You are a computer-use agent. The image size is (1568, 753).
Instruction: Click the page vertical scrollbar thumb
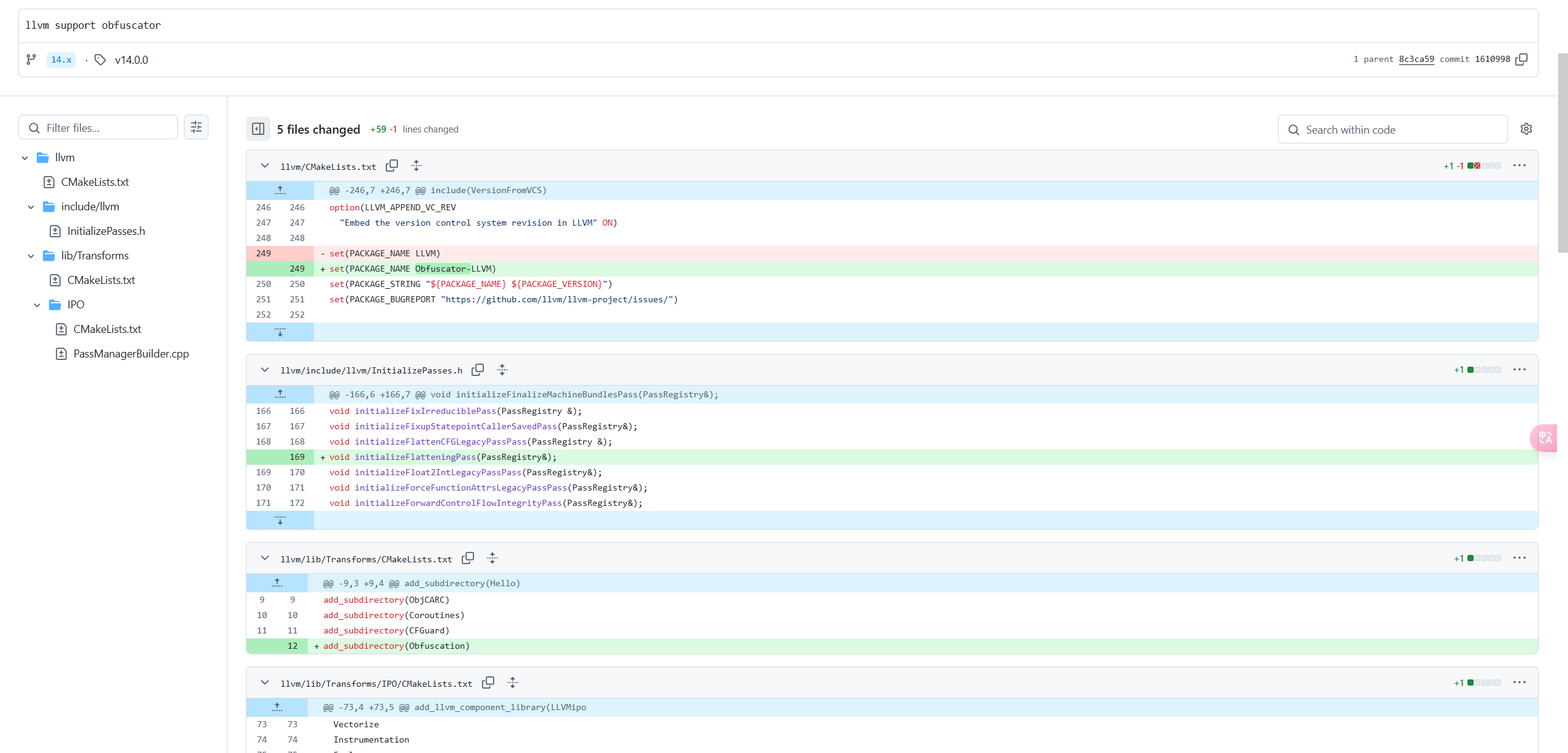1562,153
